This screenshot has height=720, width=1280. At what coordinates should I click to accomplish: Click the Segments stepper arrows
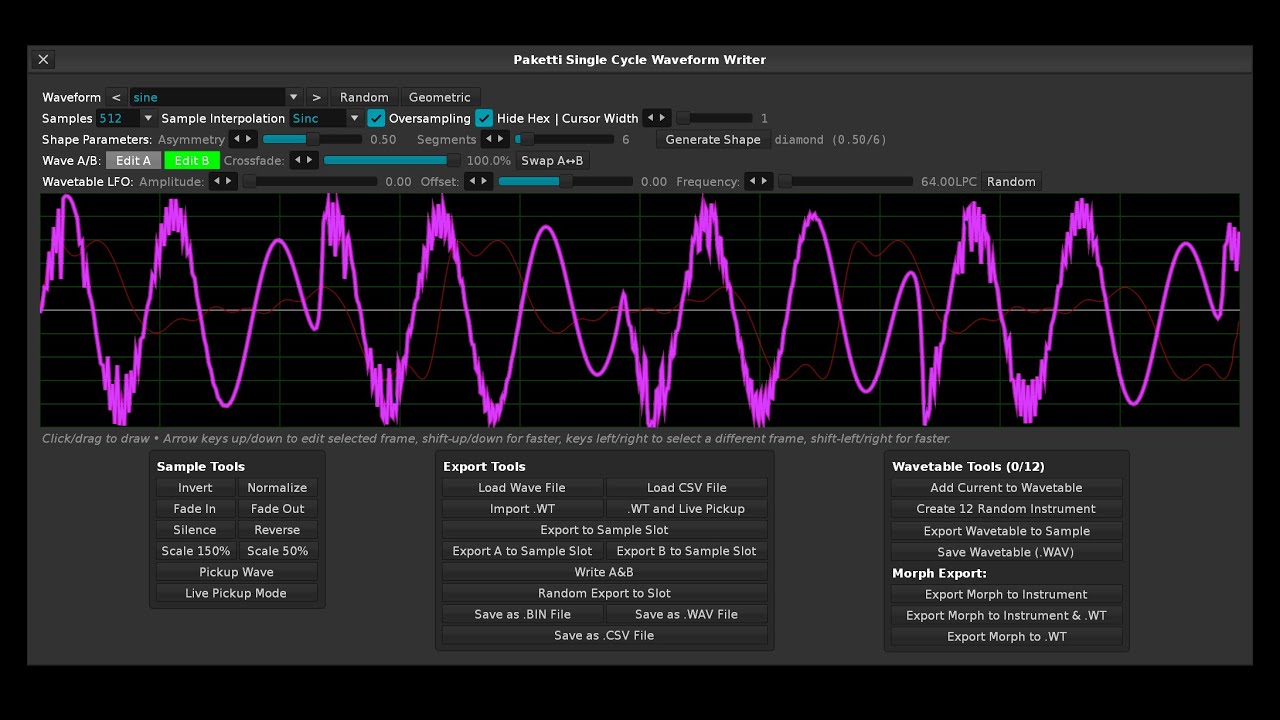pos(495,139)
